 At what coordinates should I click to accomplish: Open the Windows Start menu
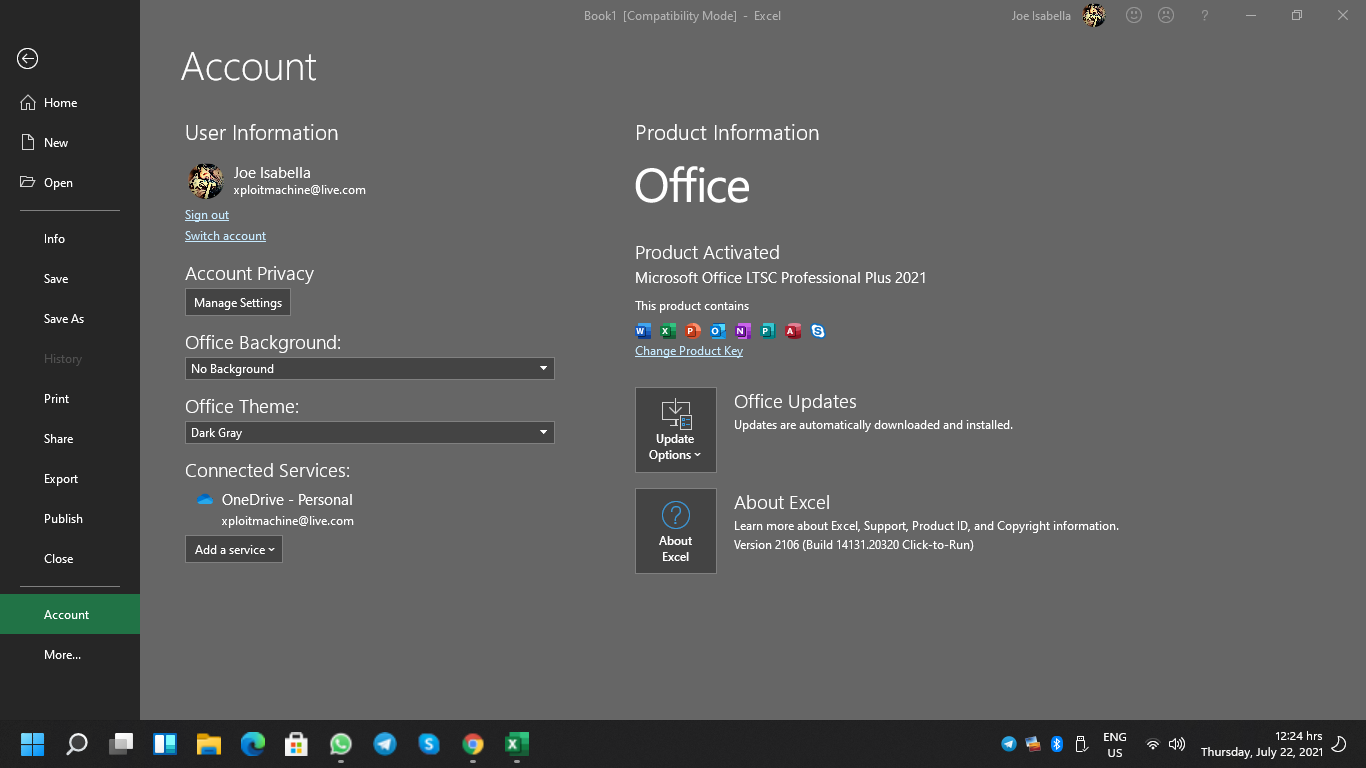(x=32, y=744)
